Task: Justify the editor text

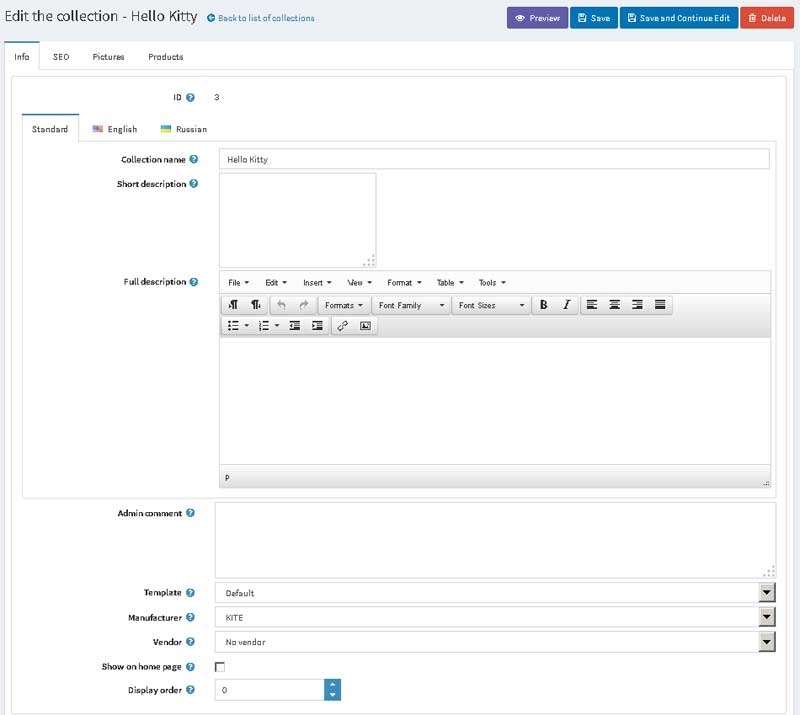Action: tap(660, 305)
